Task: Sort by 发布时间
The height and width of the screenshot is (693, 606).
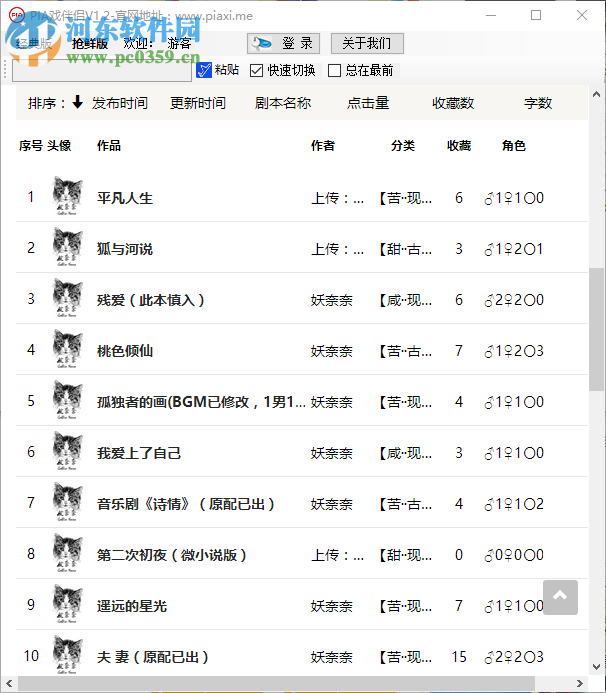Action: (120, 103)
